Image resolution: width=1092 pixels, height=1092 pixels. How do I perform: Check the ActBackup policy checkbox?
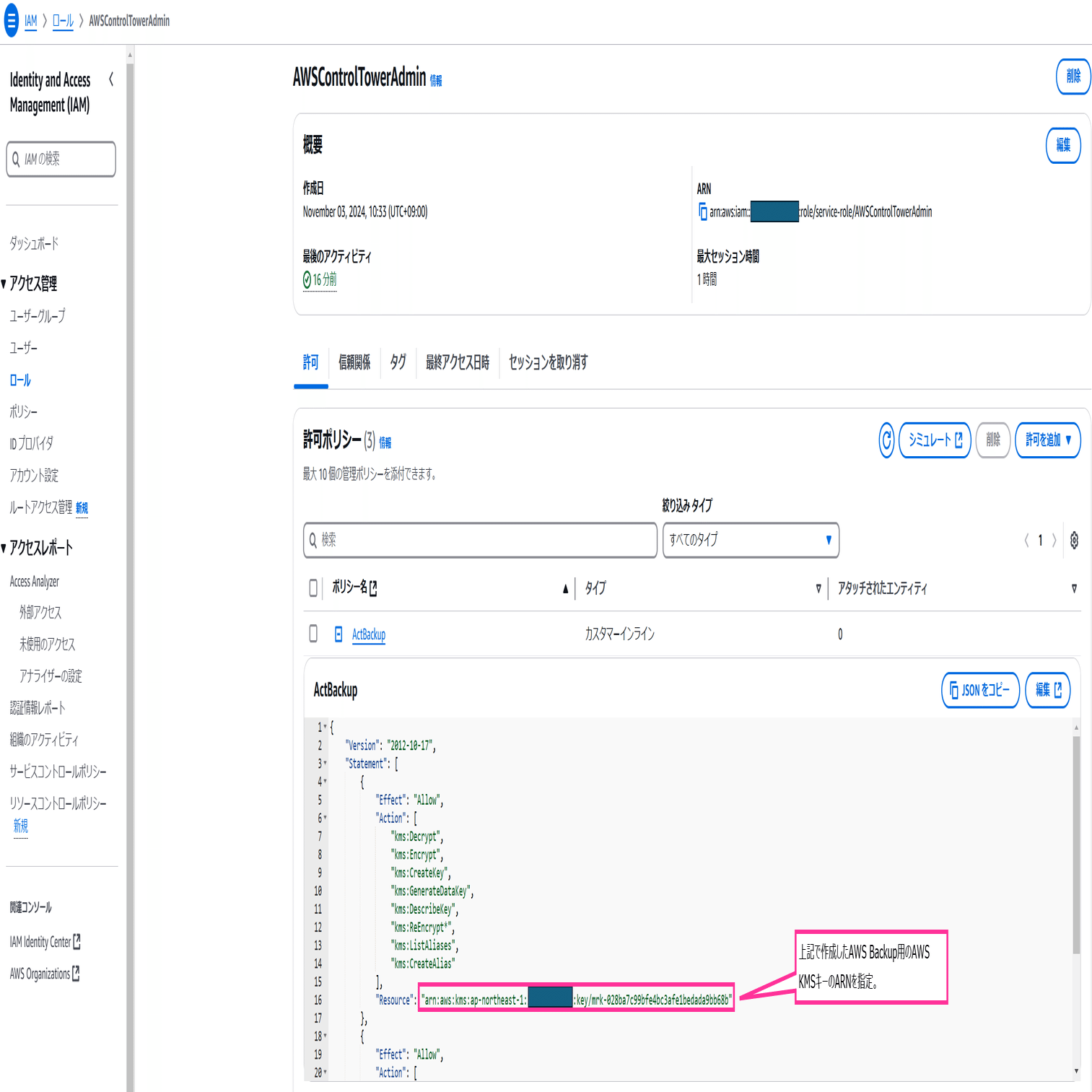(313, 634)
